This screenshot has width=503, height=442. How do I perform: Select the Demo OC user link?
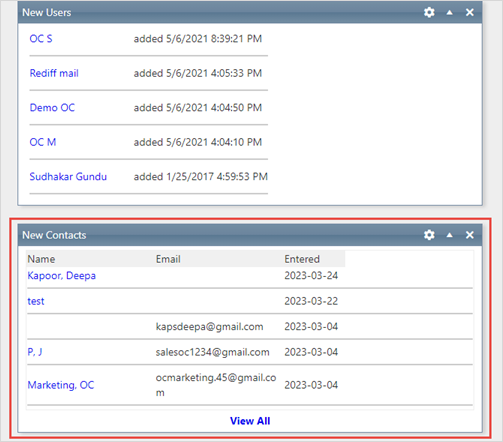tap(52, 108)
